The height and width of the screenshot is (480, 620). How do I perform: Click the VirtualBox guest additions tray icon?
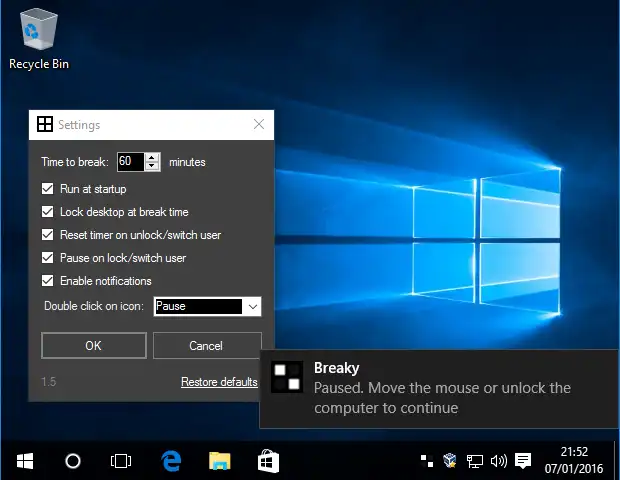(450, 461)
